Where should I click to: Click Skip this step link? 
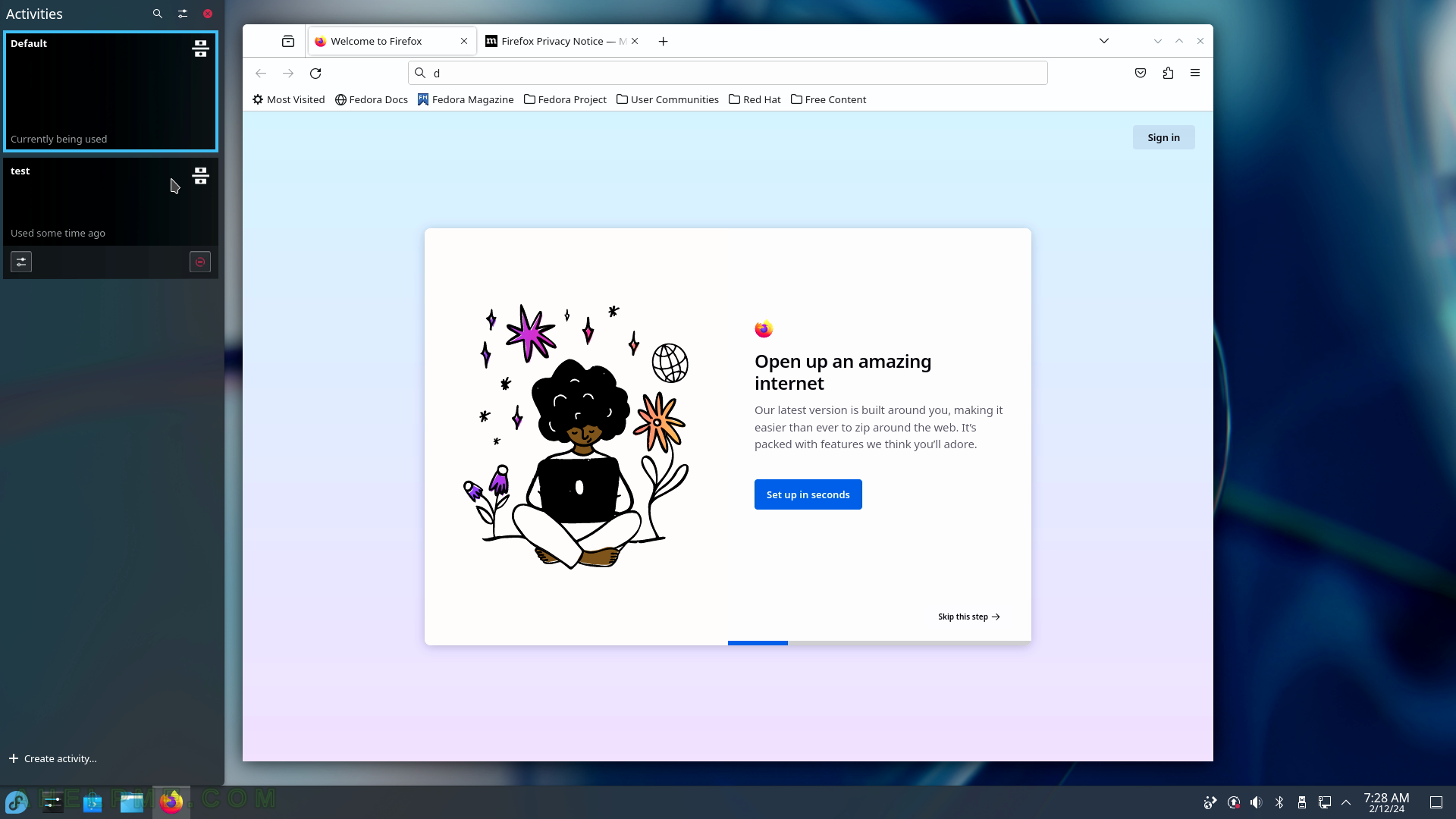[x=969, y=617]
